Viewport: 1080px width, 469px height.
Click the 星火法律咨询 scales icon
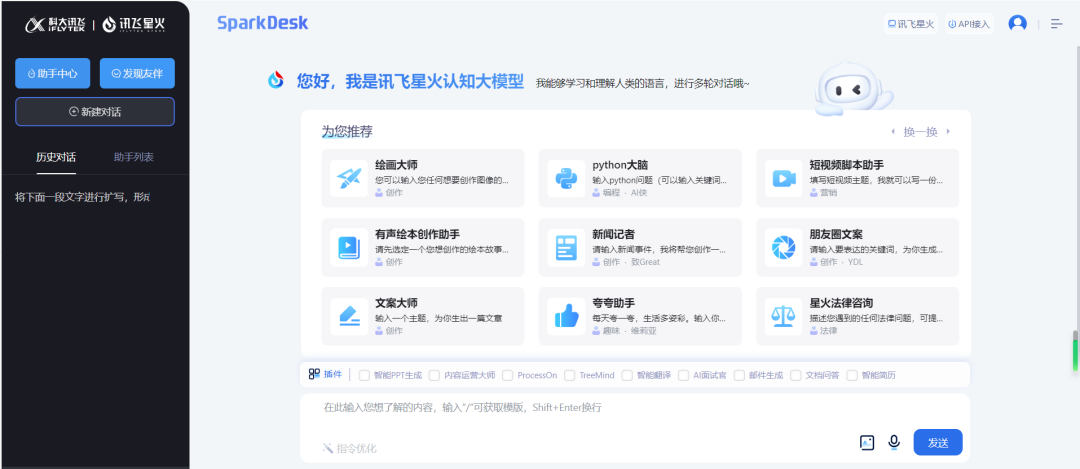783,317
